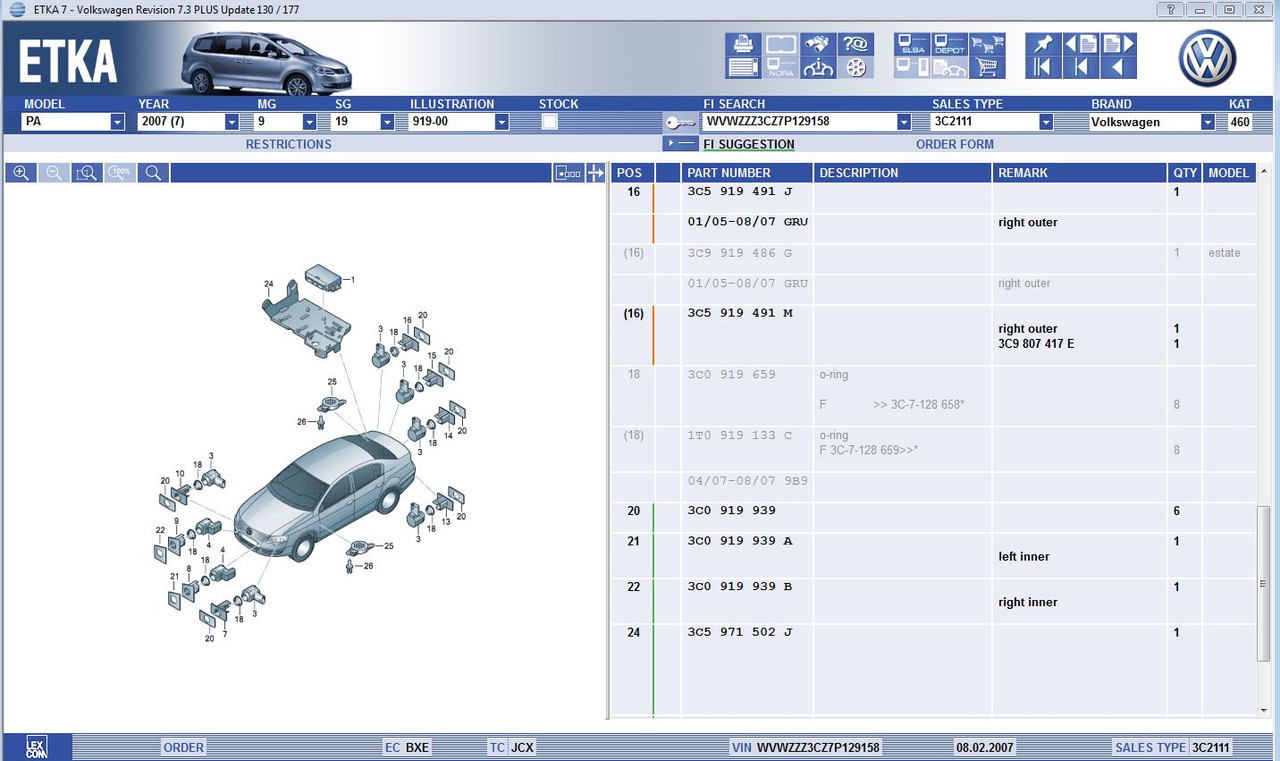
Task: Open the vehicle information icon
Action: [819, 68]
